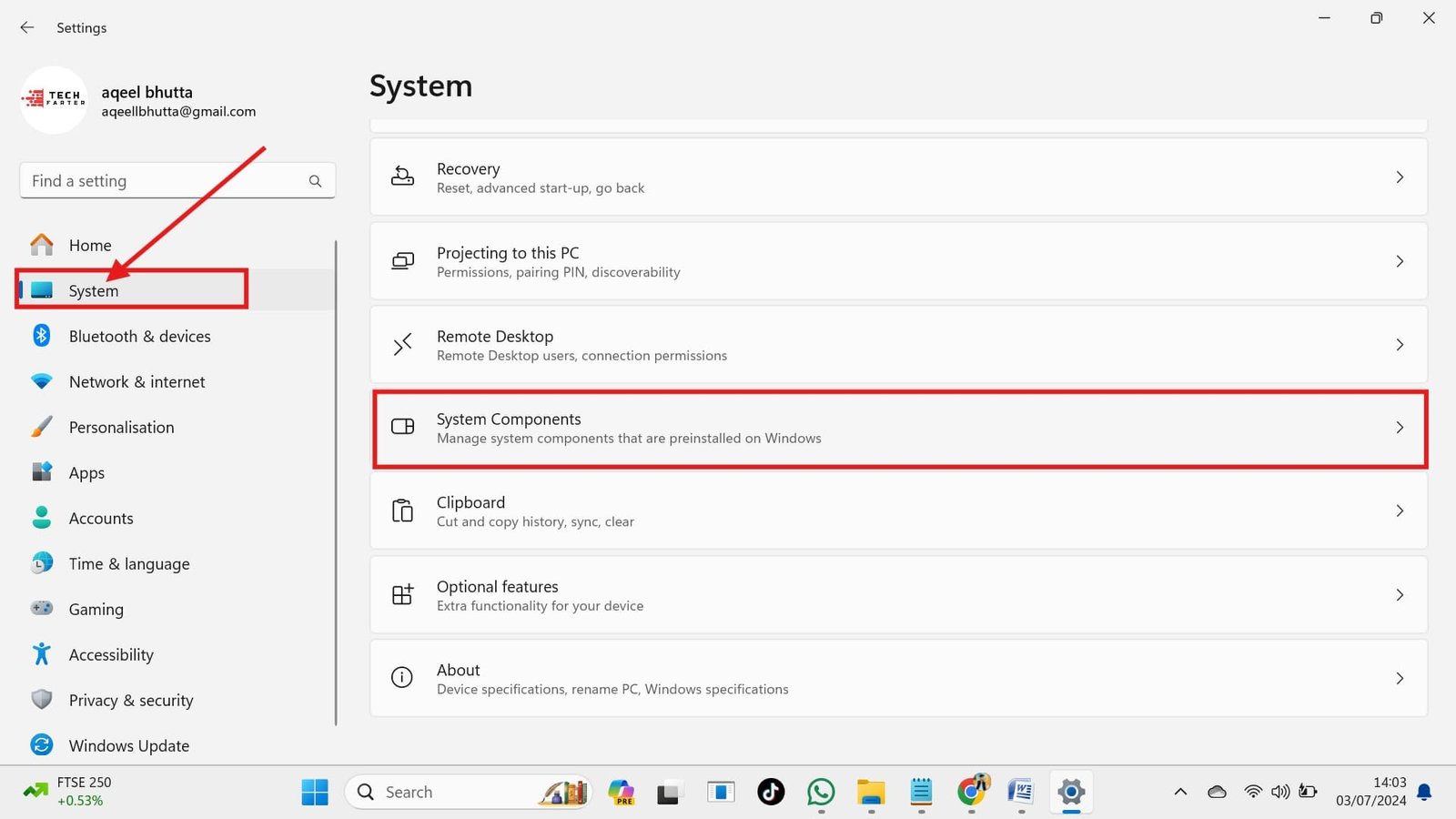
Task: Click the Find a setting search box
Action: (164, 180)
